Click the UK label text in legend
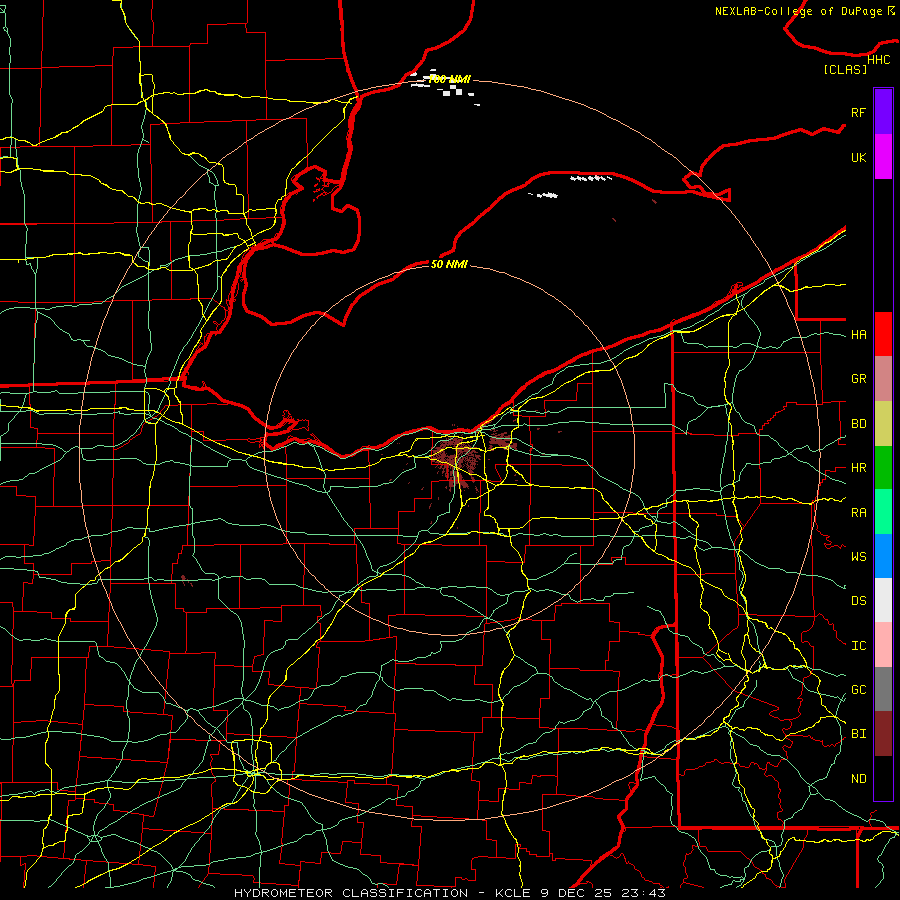Image resolution: width=900 pixels, height=900 pixels. (x=859, y=157)
